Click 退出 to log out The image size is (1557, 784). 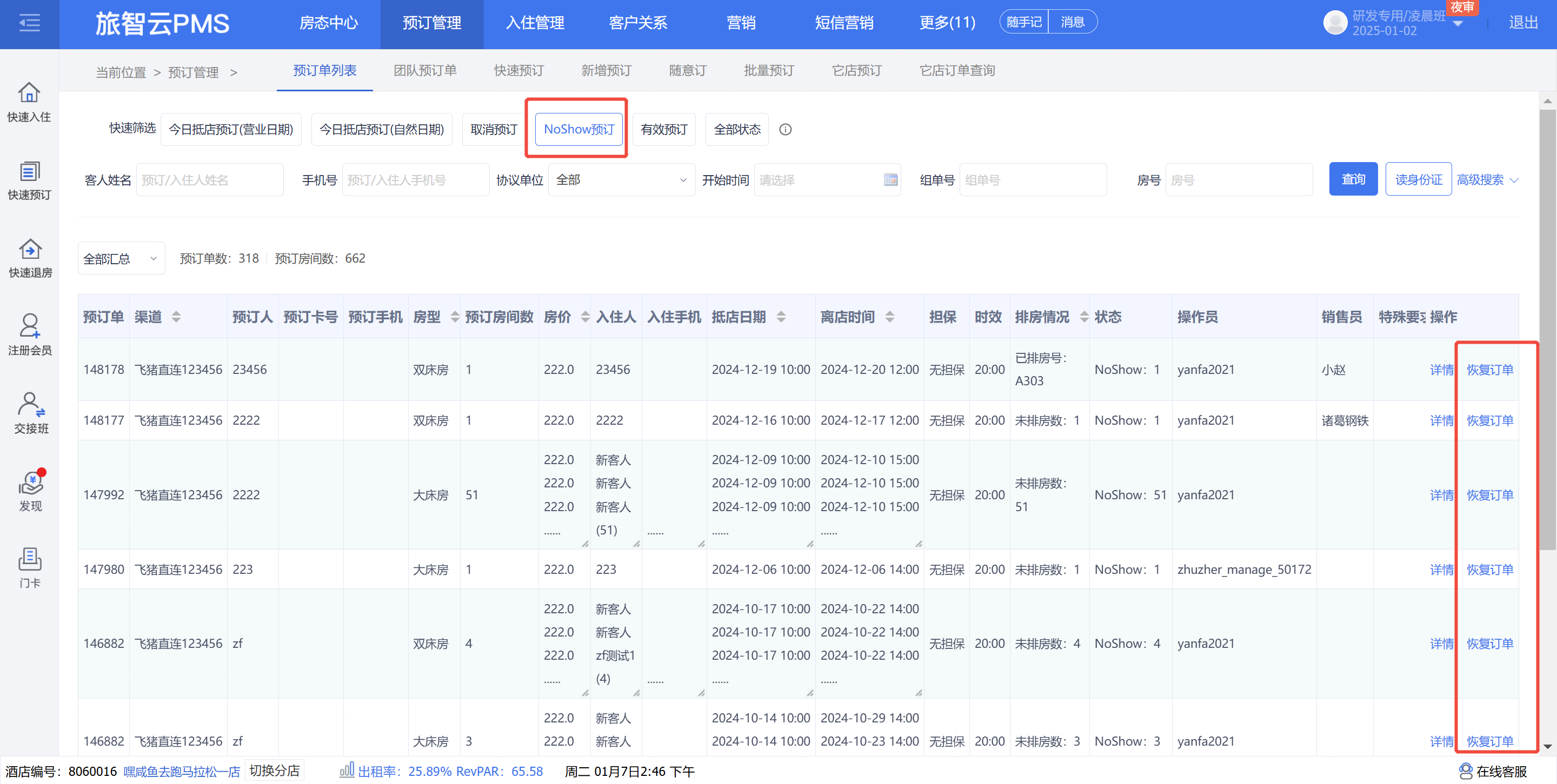(1523, 22)
